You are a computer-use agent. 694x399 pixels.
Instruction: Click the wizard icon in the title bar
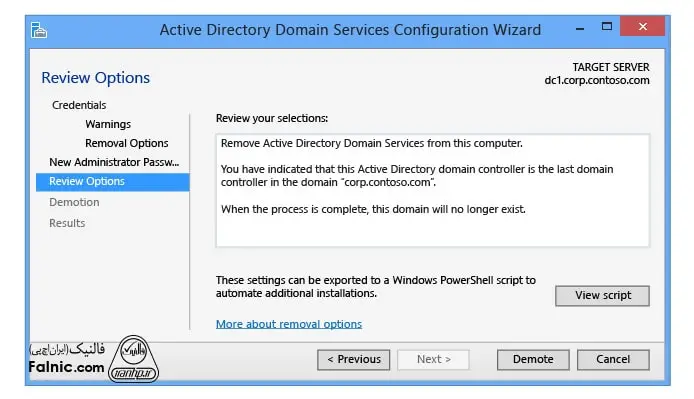point(39,30)
